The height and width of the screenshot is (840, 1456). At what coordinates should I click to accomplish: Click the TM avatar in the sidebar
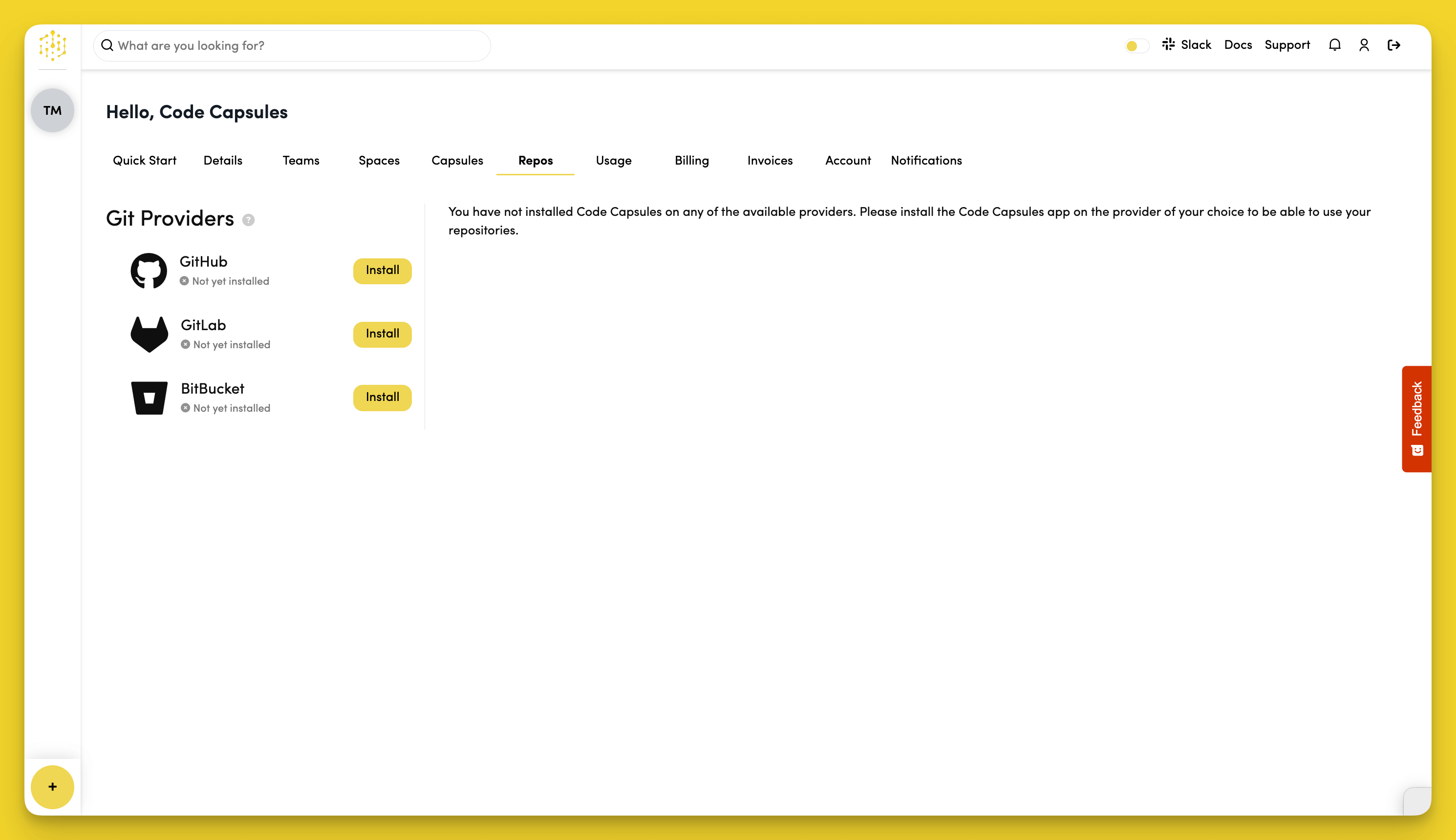pyautogui.click(x=52, y=109)
